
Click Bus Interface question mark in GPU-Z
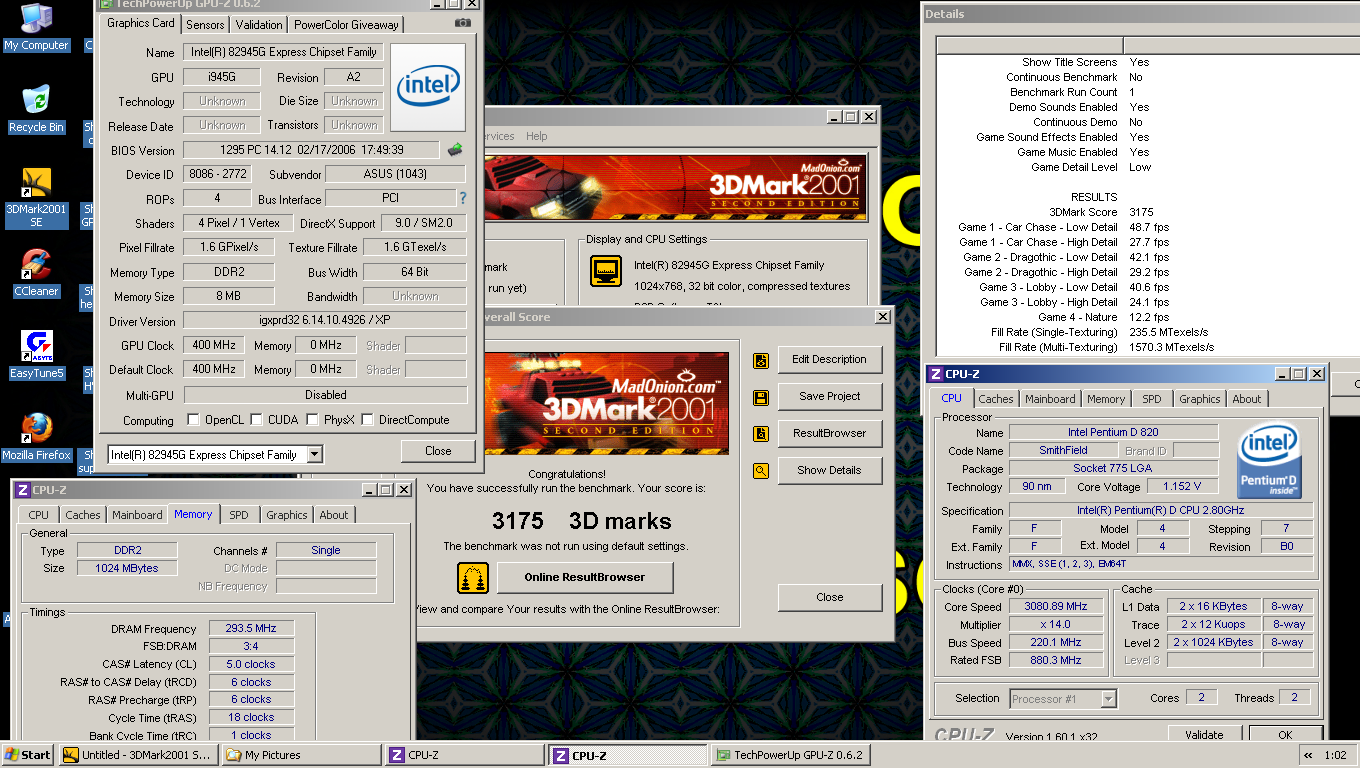[463, 198]
